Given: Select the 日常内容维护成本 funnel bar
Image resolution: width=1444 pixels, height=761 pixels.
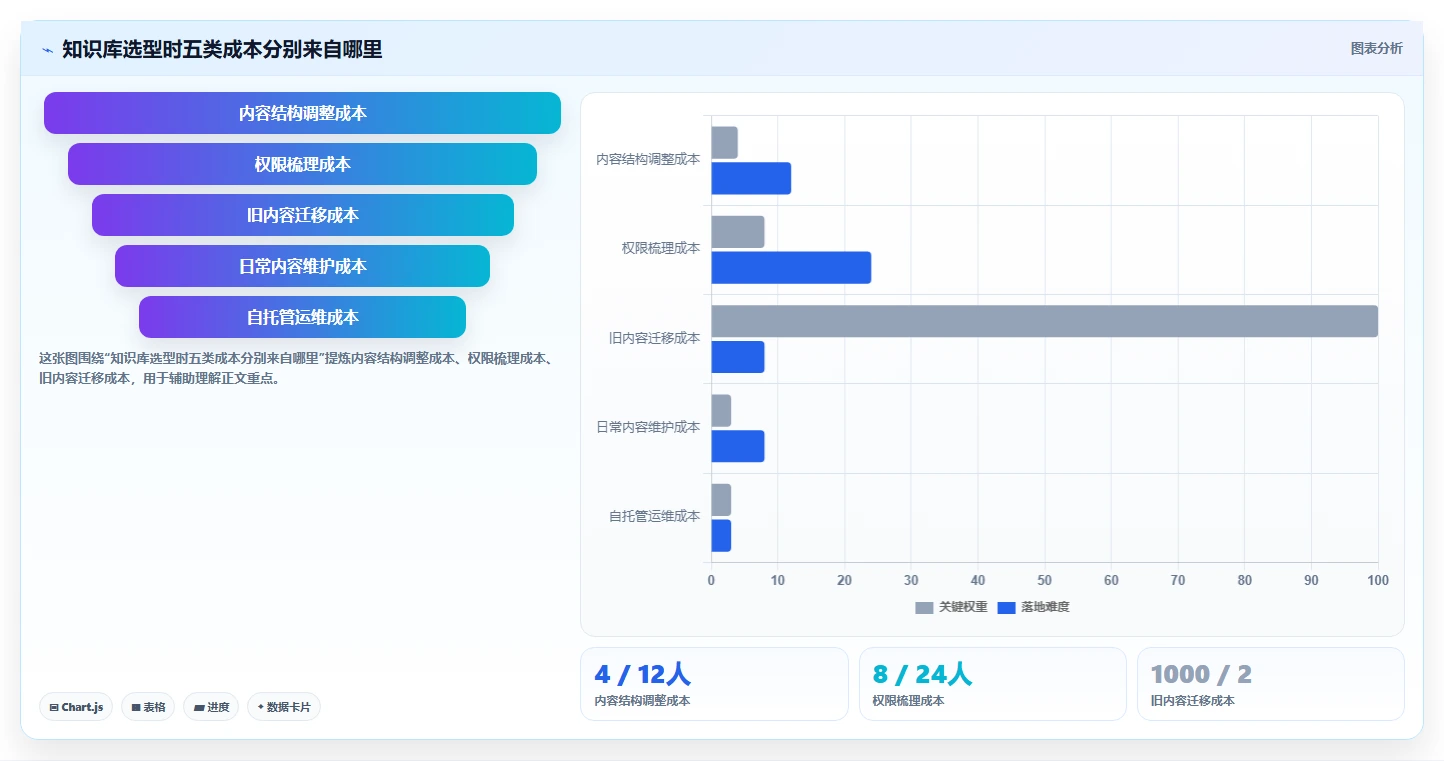Looking at the screenshot, I should (x=302, y=266).
